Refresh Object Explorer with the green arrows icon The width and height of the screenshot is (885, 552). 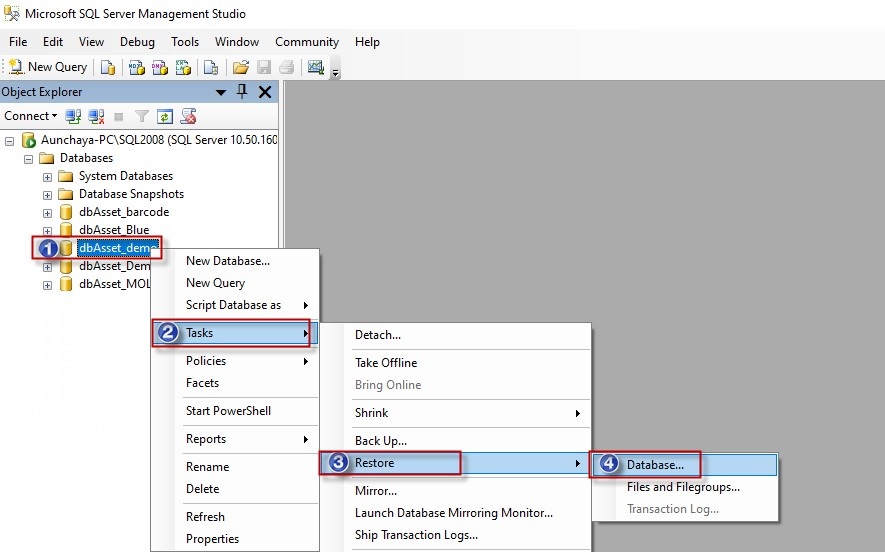click(164, 117)
